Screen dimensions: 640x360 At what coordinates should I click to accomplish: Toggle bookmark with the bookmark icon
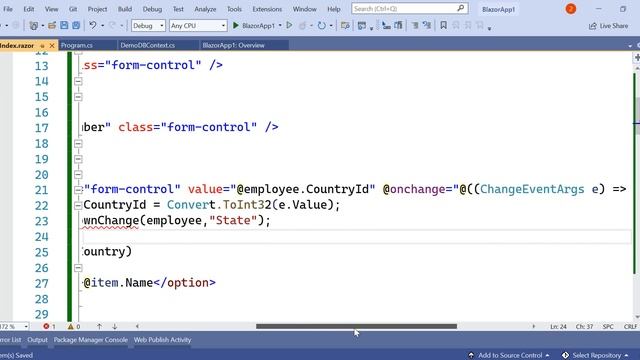click(443, 25)
